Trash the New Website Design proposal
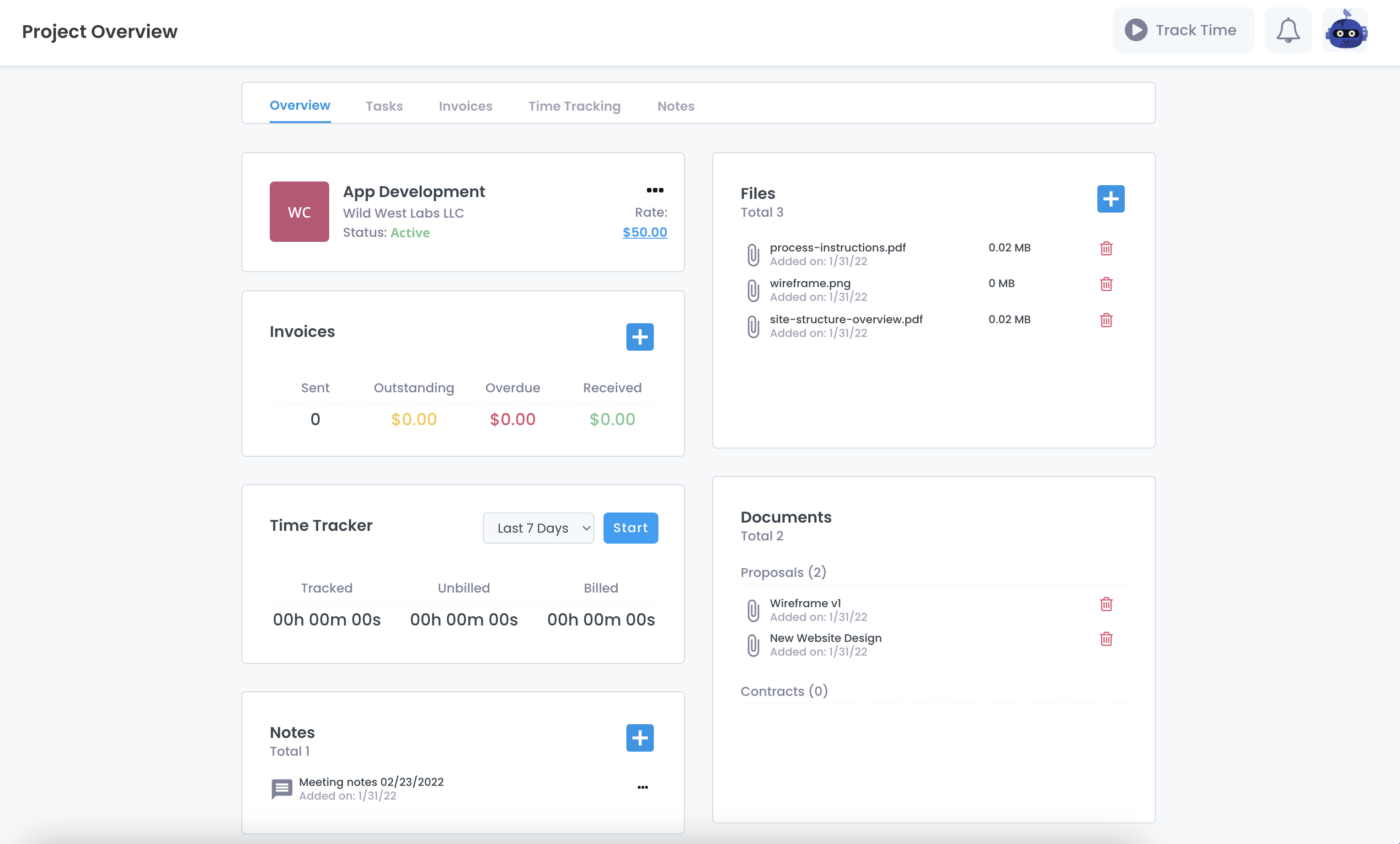Image resolution: width=1400 pixels, height=844 pixels. (1106, 639)
